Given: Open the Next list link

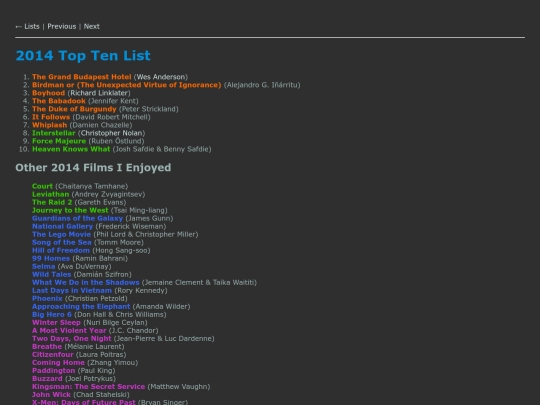Looking at the screenshot, I should click(92, 27).
